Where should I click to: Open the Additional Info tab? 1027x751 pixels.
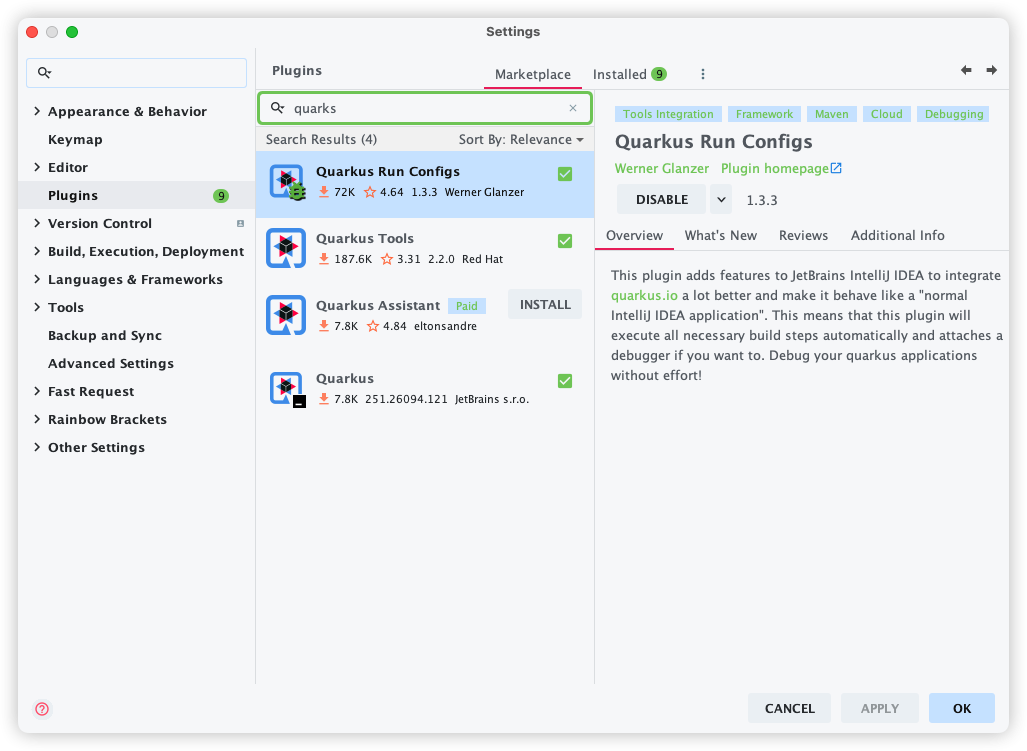pyautogui.click(x=897, y=236)
